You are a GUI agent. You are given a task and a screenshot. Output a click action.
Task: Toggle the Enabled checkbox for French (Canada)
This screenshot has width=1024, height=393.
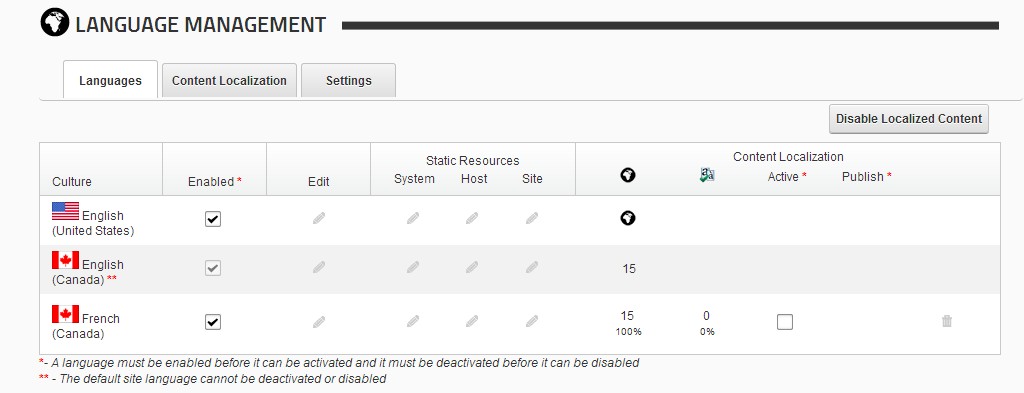pos(213,322)
